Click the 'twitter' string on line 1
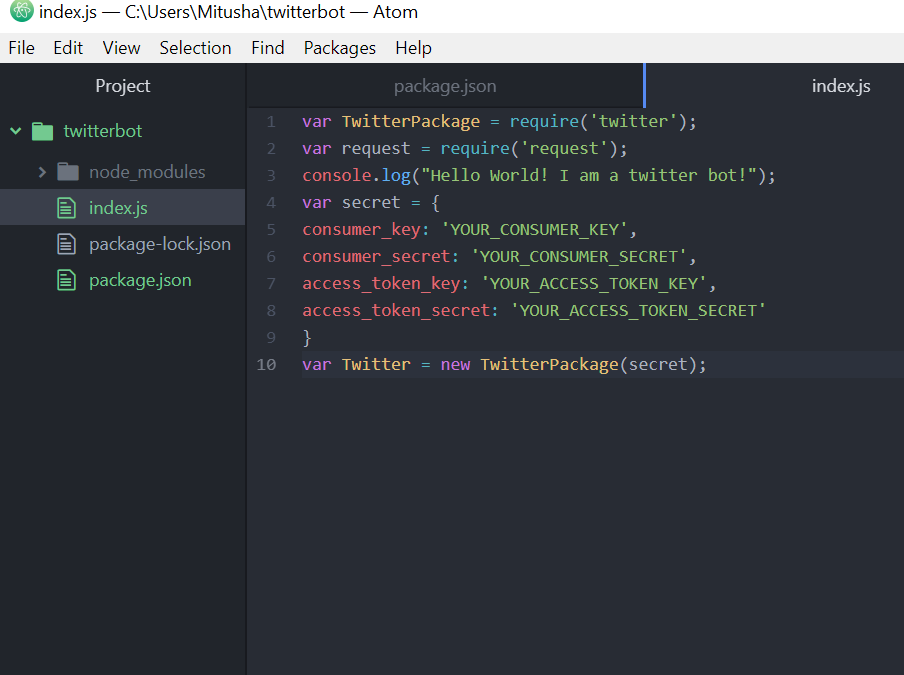The height and width of the screenshot is (675, 904). tap(633, 122)
